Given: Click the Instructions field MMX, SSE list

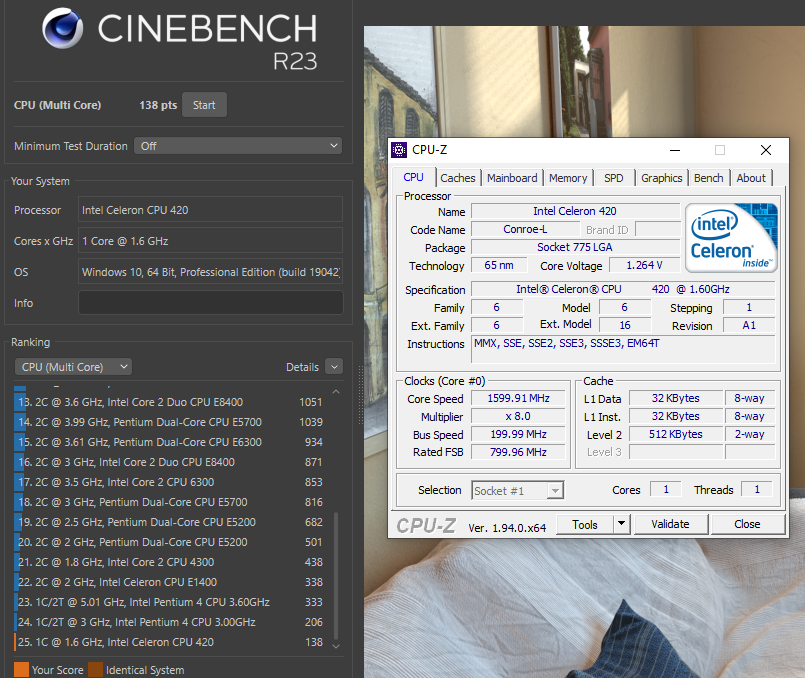Looking at the screenshot, I should point(623,350).
